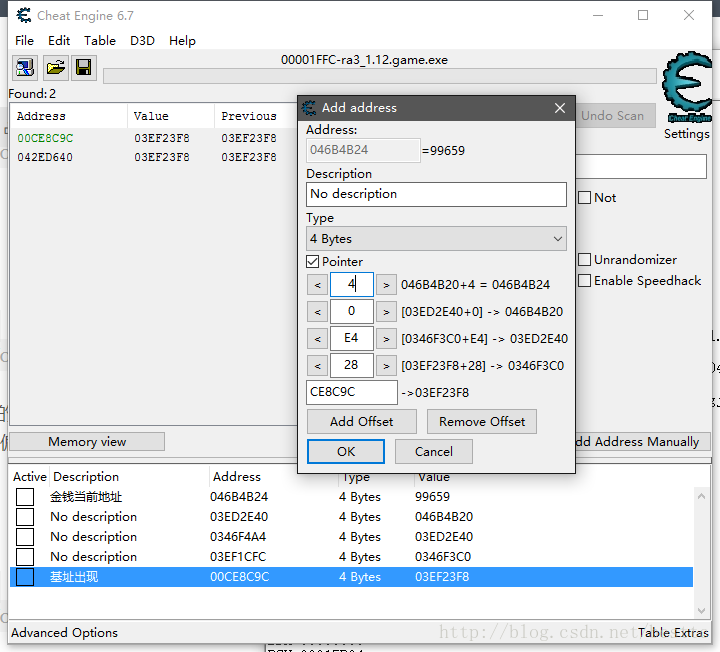
Task: Increase the offset 0 with right arrow
Action: [386, 312]
